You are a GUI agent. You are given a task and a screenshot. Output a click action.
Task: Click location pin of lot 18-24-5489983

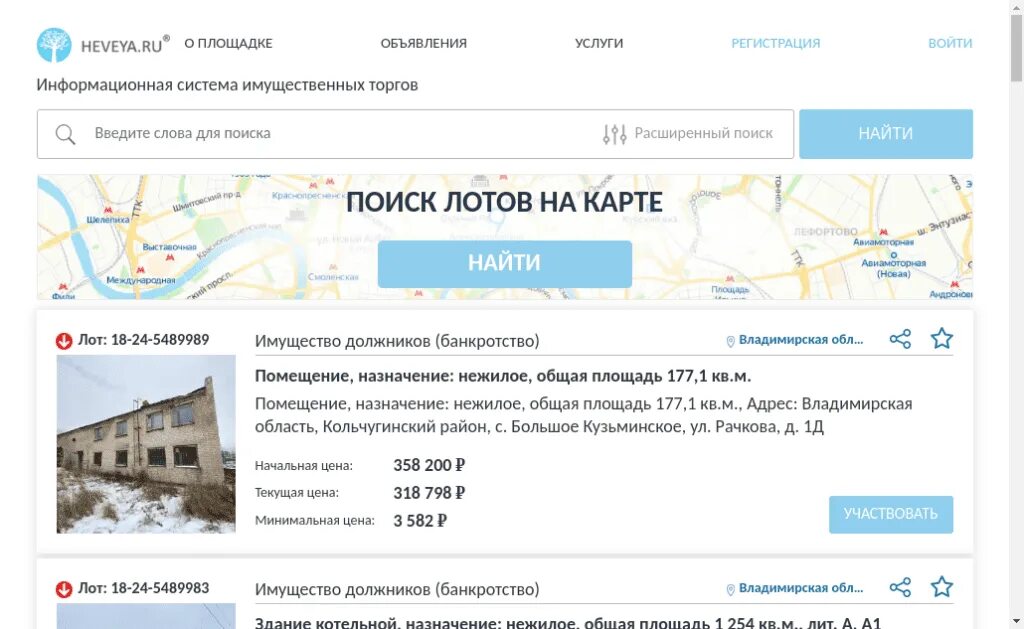(731, 589)
